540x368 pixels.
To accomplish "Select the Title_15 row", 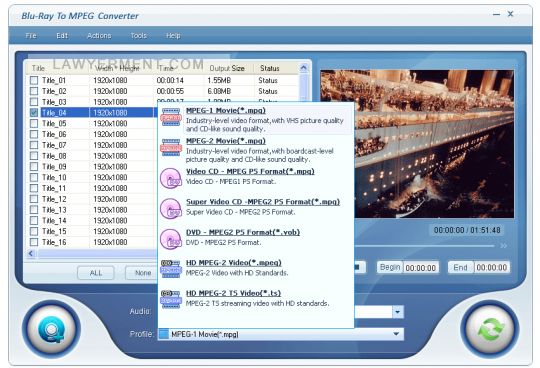I will pos(91,231).
